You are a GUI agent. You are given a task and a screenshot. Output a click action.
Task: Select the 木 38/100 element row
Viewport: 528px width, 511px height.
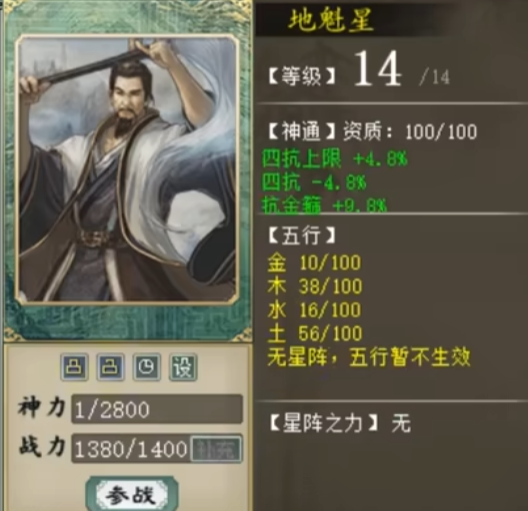coord(315,286)
